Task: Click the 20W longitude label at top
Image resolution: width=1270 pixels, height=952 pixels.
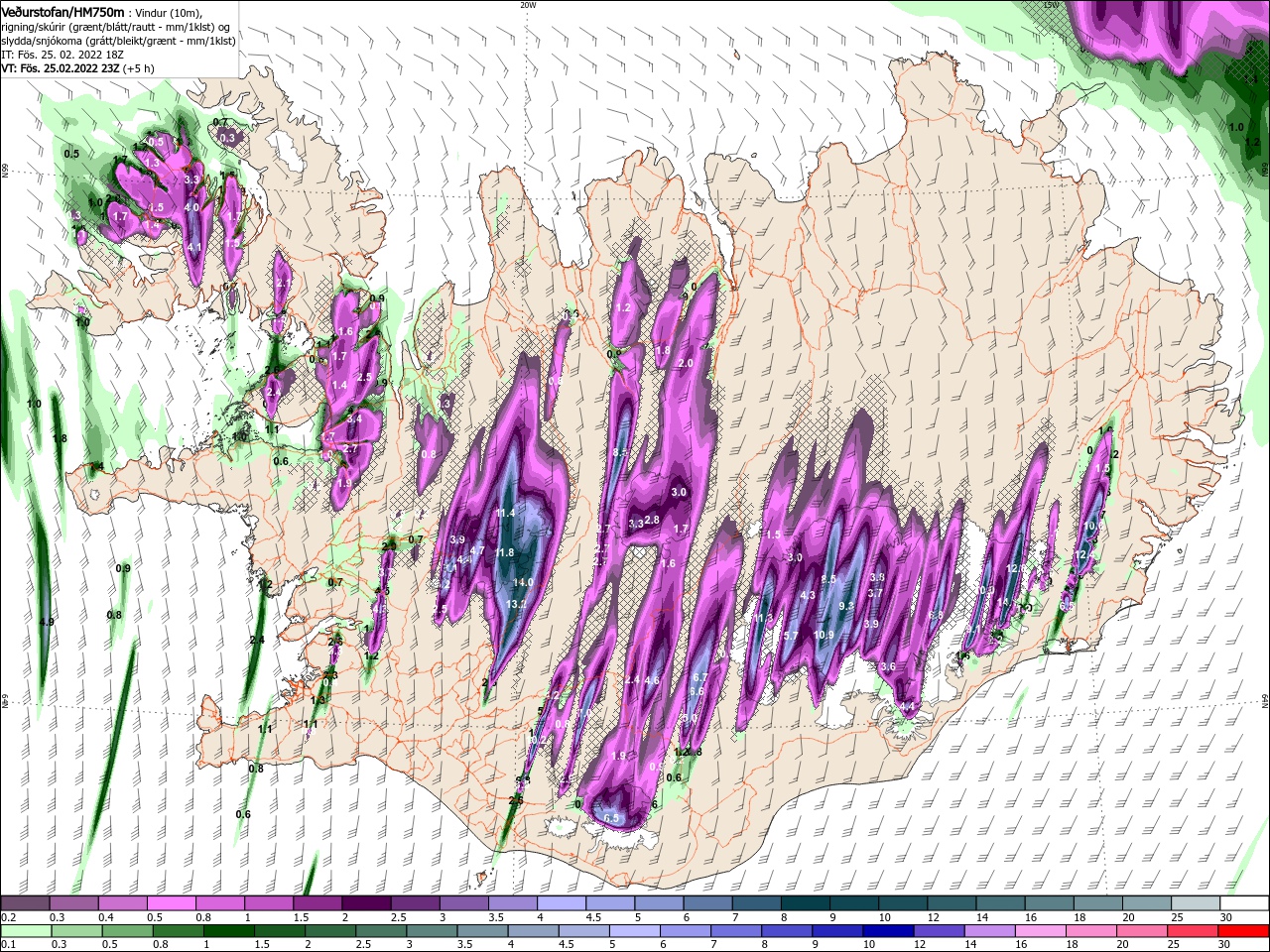Action: (x=528, y=5)
